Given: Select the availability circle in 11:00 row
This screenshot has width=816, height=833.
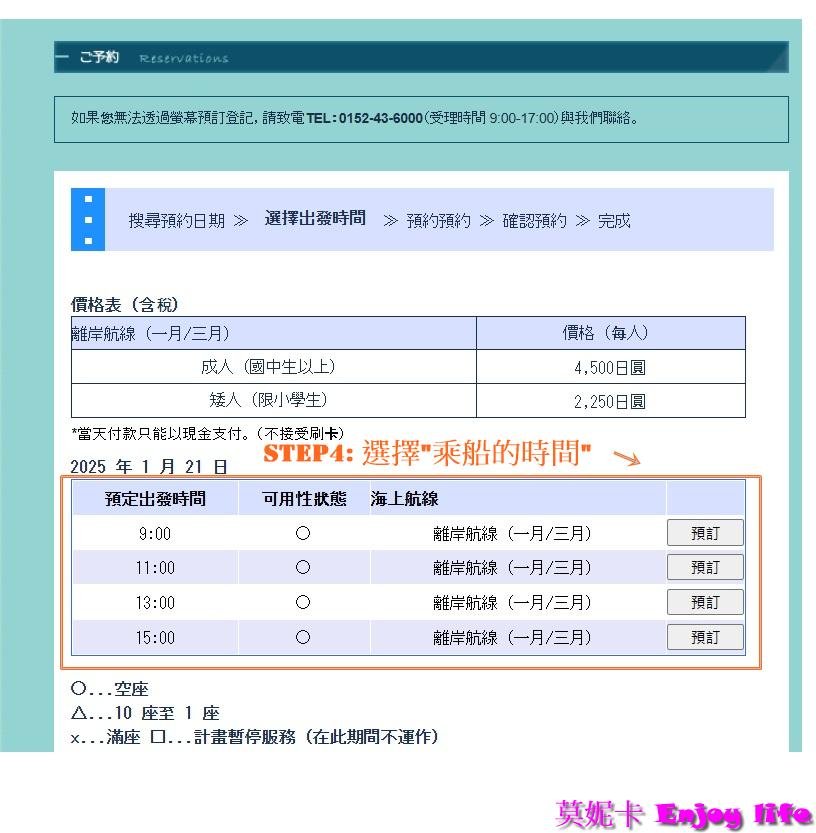Looking at the screenshot, I should pos(303,568).
